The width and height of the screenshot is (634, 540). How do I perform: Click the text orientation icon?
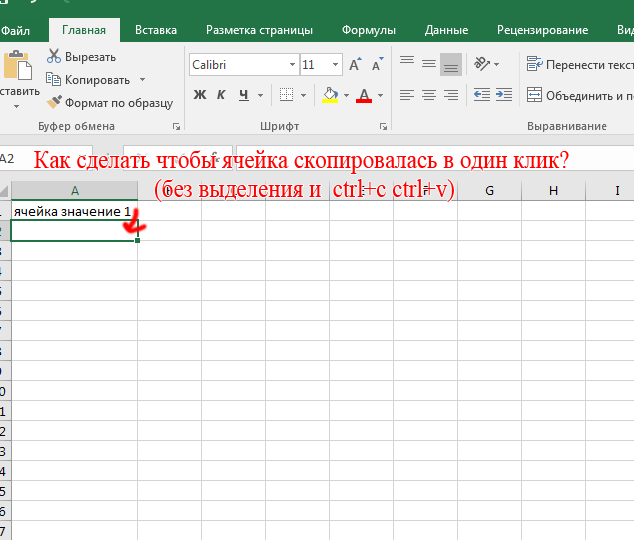click(x=482, y=64)
